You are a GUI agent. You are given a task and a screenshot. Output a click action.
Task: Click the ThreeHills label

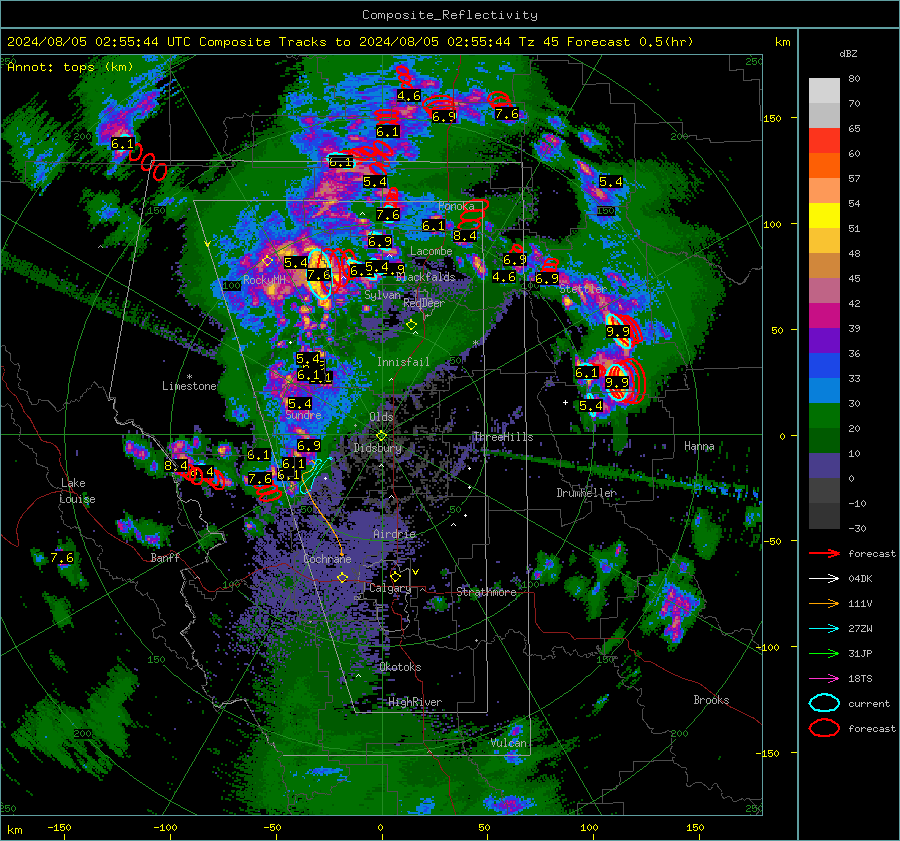503,437
